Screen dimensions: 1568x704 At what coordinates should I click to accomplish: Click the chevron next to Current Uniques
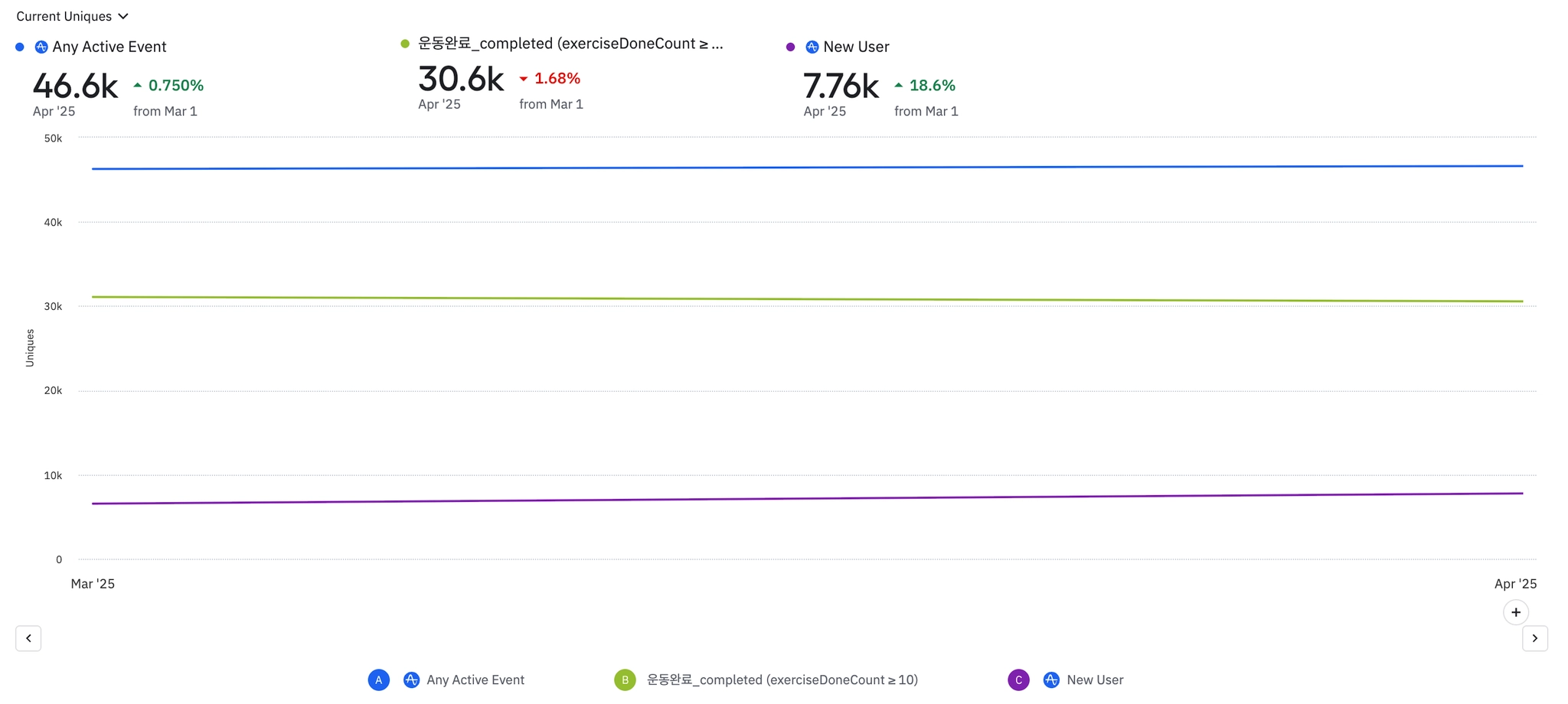click(123, 16)
